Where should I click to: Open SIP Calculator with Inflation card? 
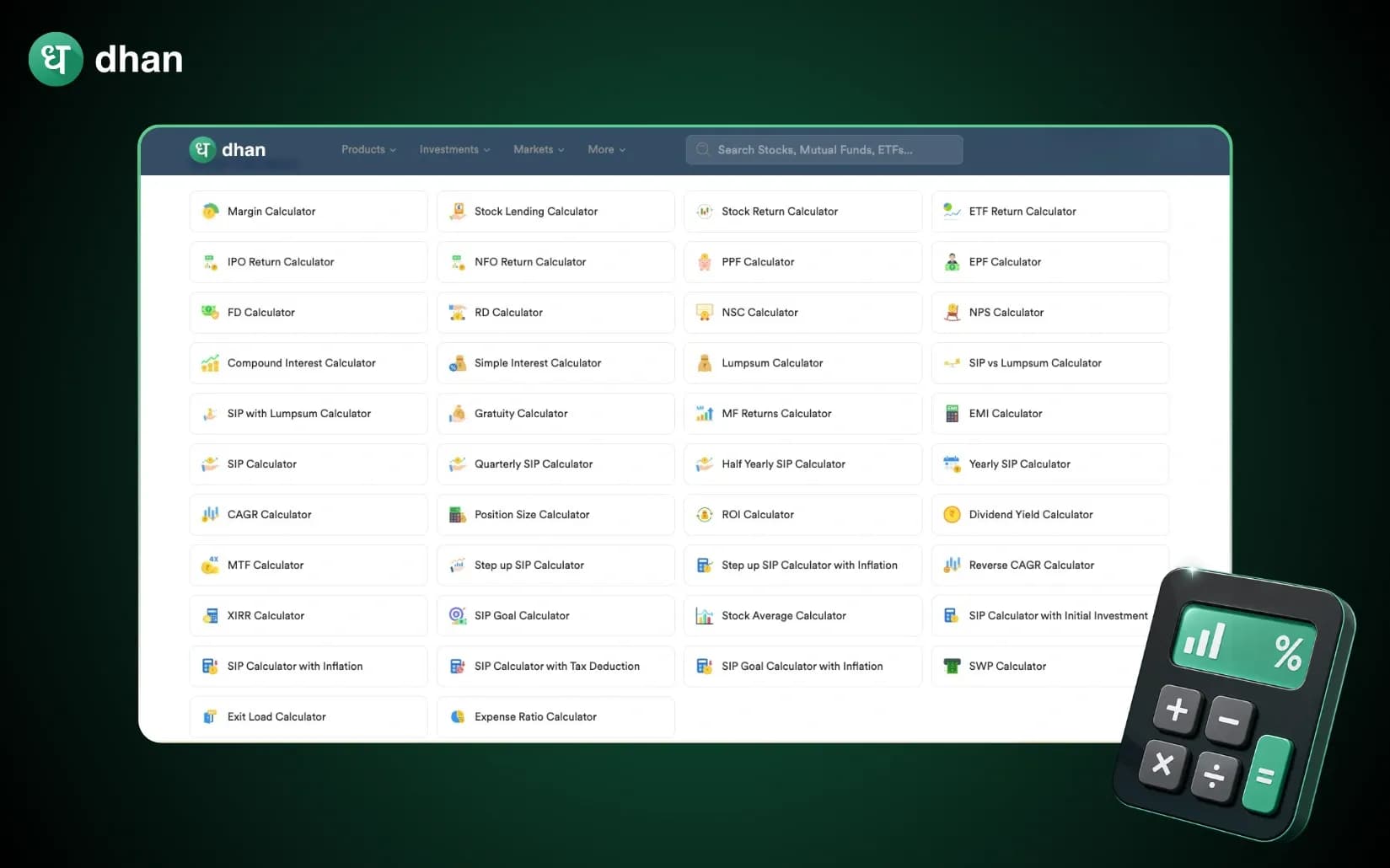309,667
